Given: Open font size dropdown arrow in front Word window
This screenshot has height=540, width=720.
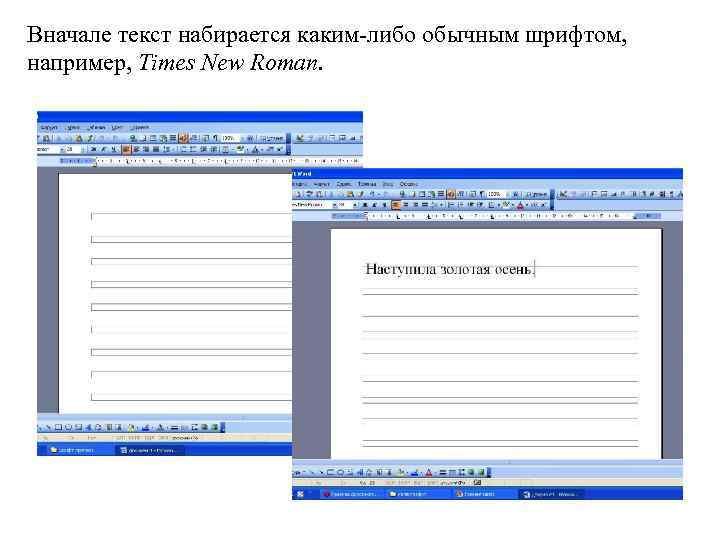Looking at the screenshot, I should [355, 205].
